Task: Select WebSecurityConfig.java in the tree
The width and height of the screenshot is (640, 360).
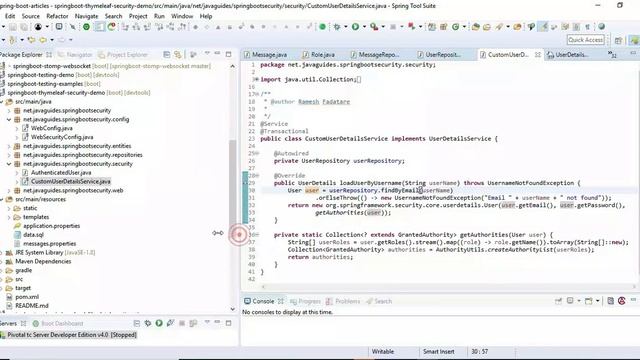Action: 62,137
